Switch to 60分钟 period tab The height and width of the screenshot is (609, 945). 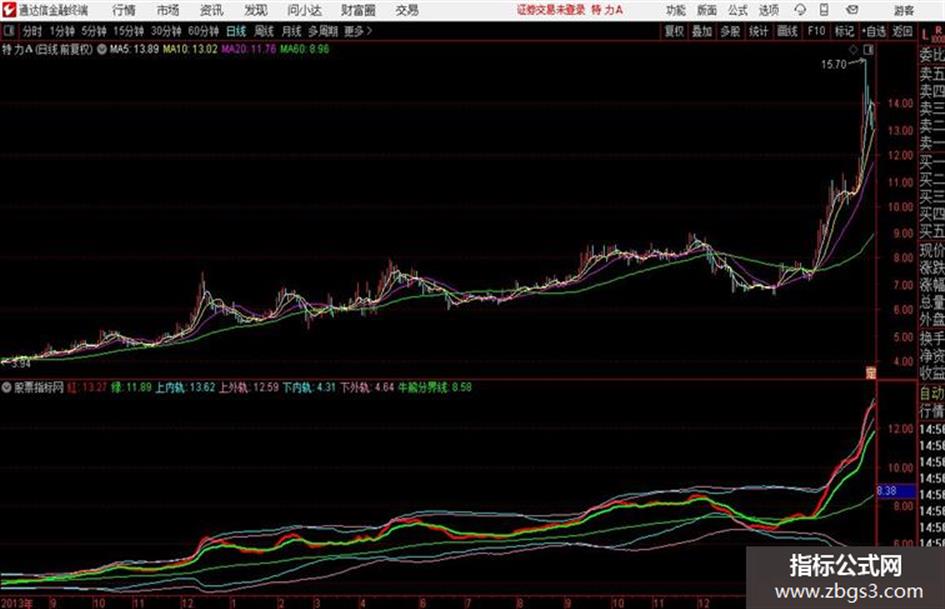pos(203,31)
